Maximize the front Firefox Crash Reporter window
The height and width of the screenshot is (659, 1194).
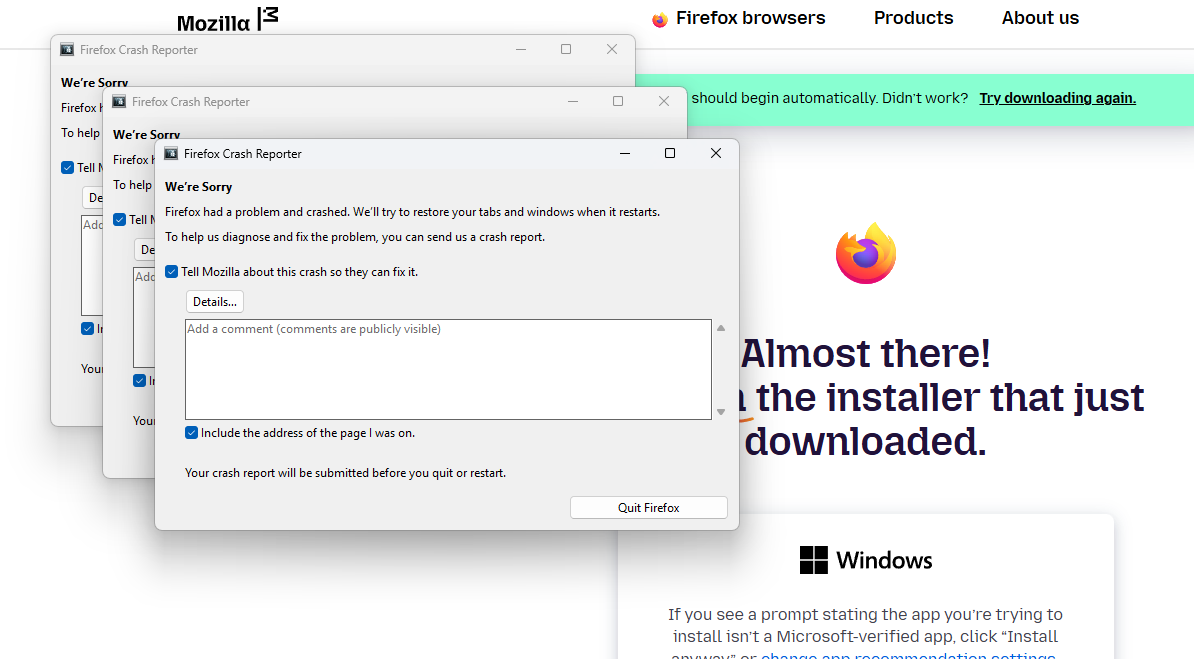coord(670,153)
